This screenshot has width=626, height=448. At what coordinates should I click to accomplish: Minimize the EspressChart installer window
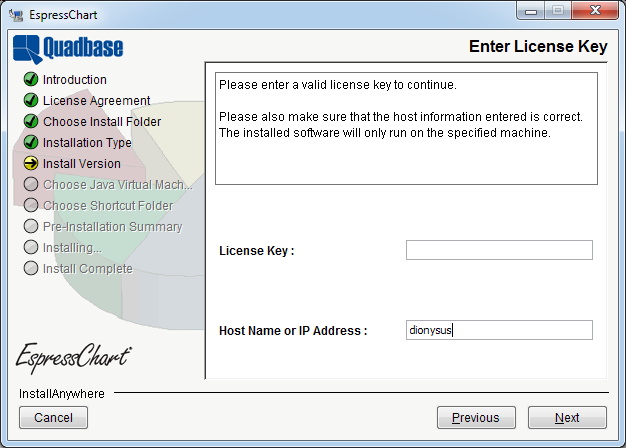531,10
